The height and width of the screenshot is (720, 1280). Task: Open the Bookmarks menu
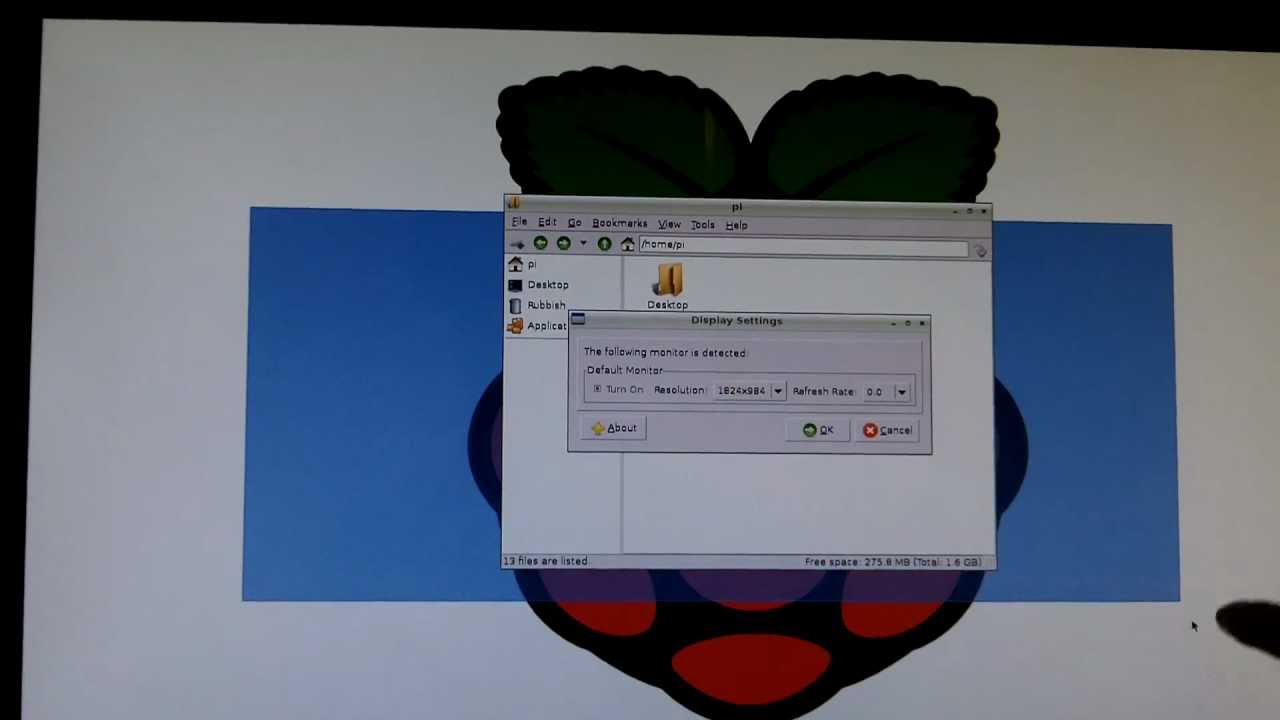619,223
